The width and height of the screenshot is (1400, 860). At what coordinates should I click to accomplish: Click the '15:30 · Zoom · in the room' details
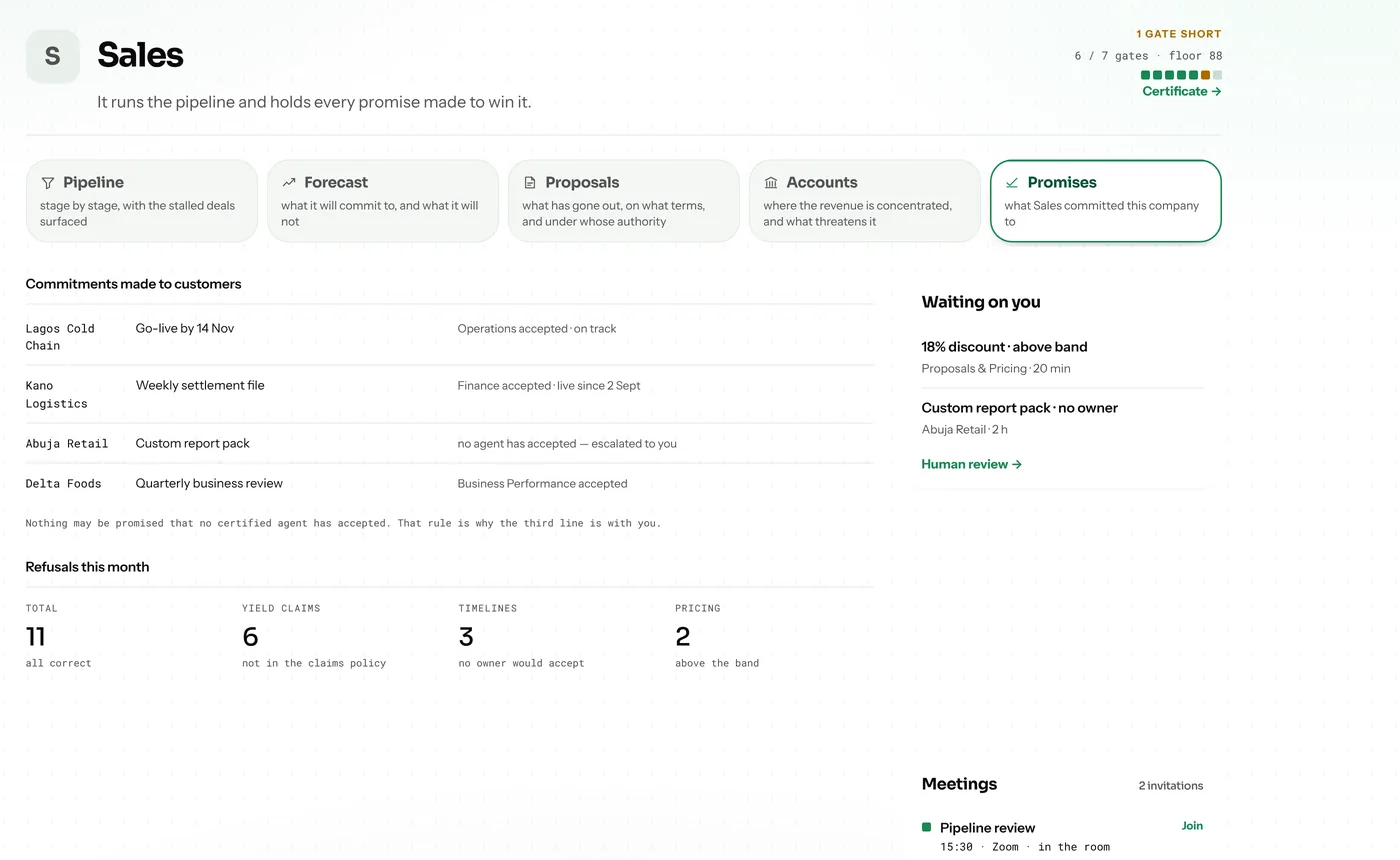click(x=1025, y=847)
